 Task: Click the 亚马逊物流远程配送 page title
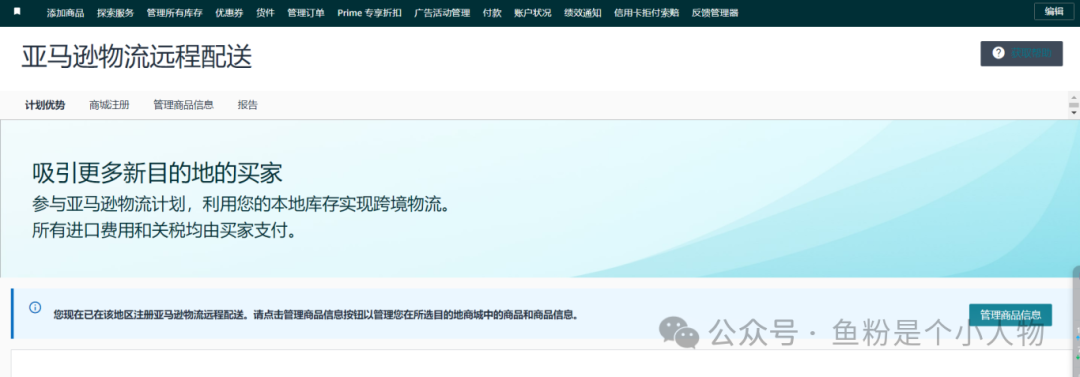(136, 58)
